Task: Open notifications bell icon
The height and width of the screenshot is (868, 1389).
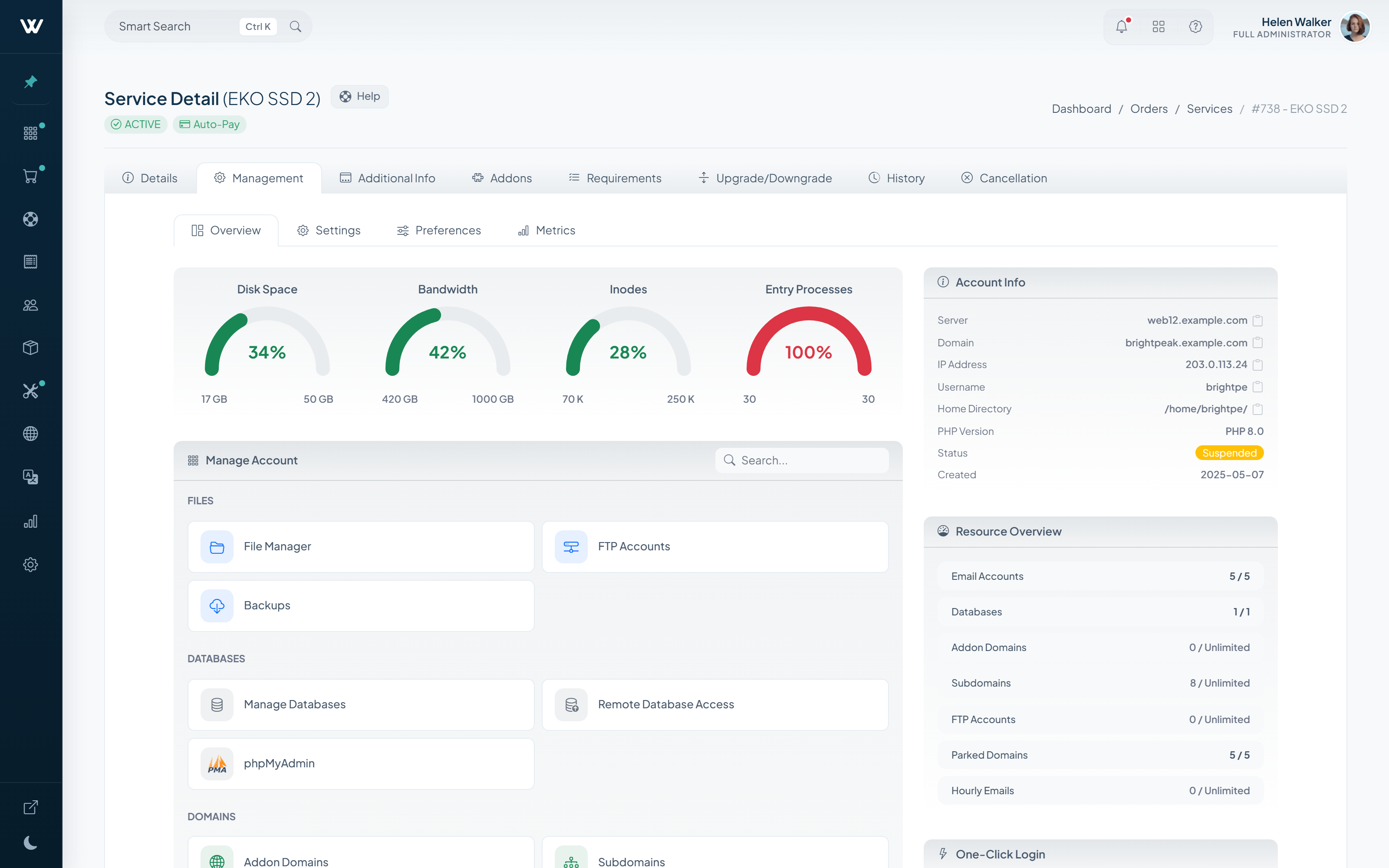Action: [1122, 26]
